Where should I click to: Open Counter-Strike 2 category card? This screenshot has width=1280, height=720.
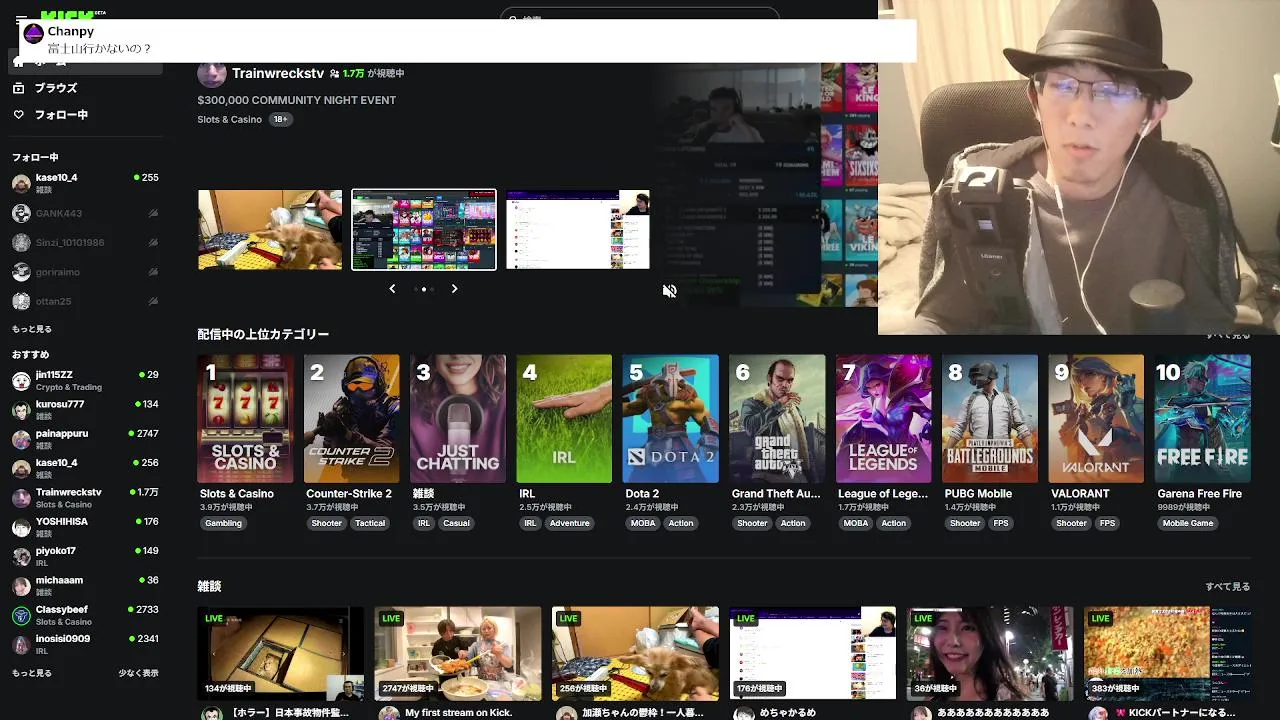tap(352, 418)
